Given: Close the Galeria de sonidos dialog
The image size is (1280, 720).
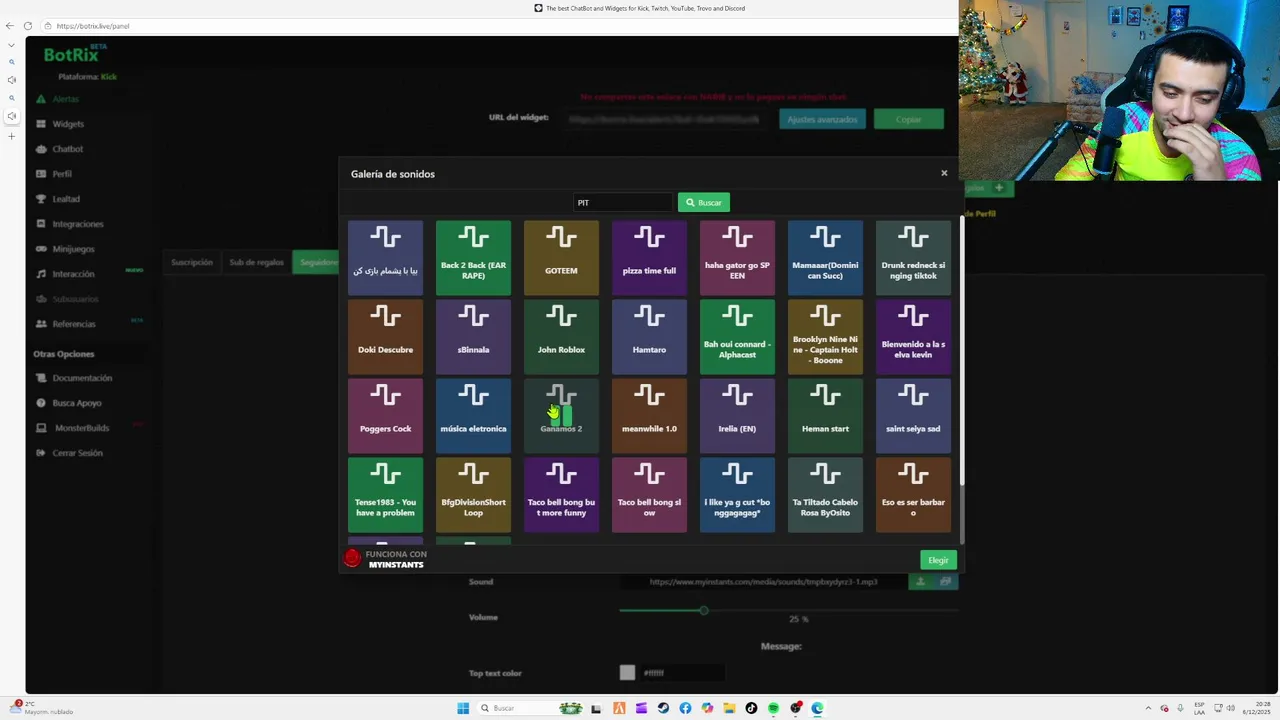Looking at the screenshot, I should pyautogui.click(x=944, y=173).
